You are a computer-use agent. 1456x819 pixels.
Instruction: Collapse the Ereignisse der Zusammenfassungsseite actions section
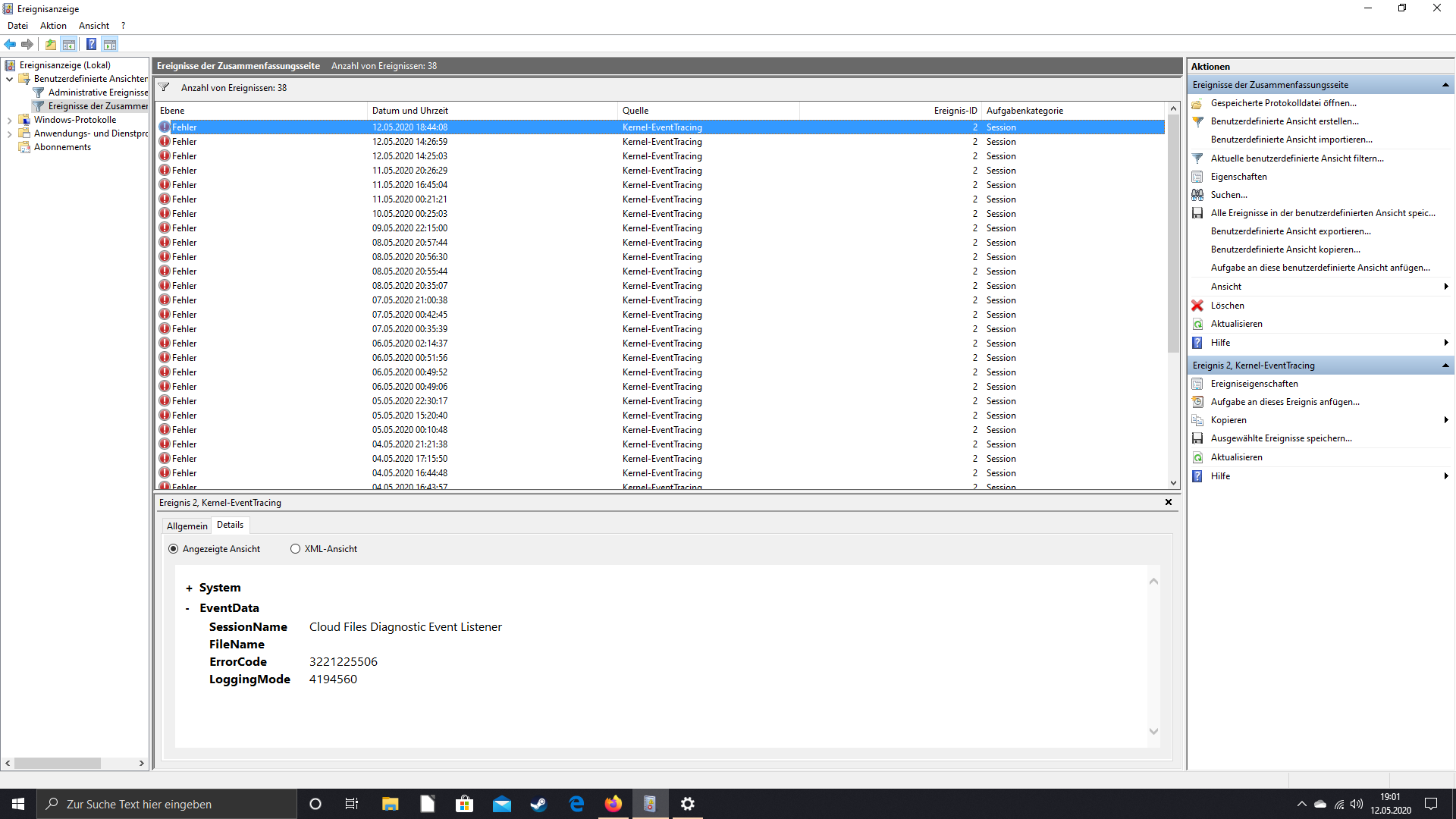click(x=1445, y=85)
